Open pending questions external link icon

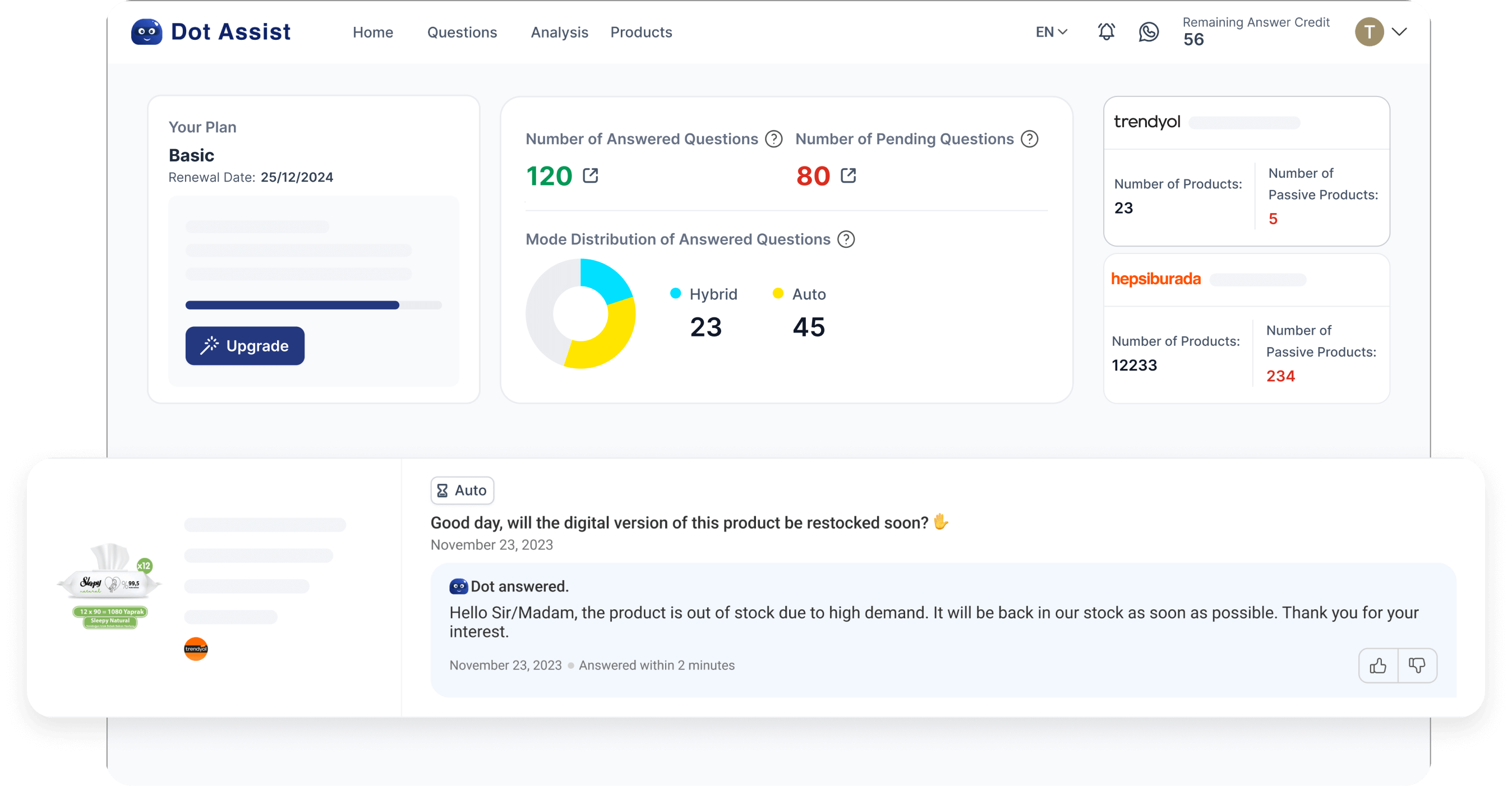click(848, 175)
